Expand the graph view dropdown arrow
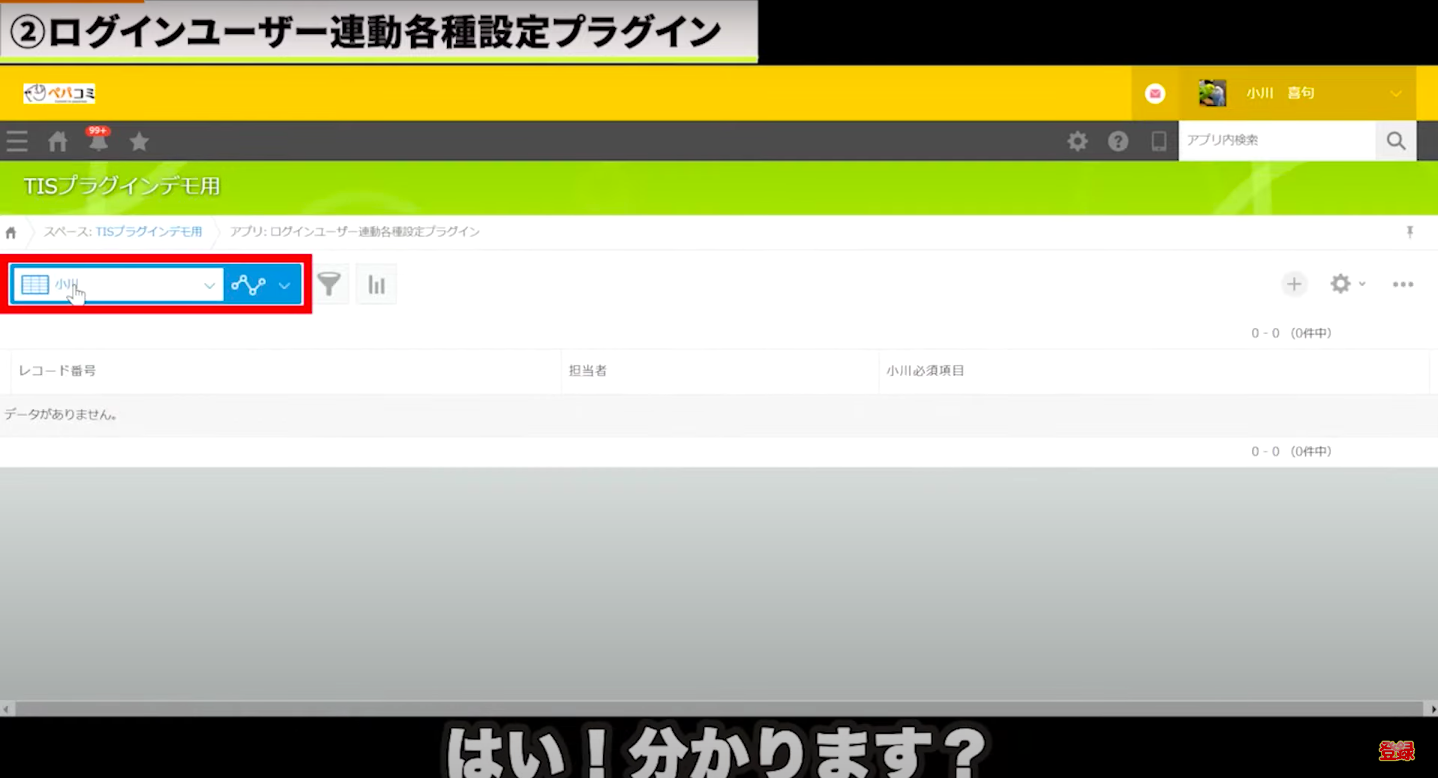 [x=284, y=285]
